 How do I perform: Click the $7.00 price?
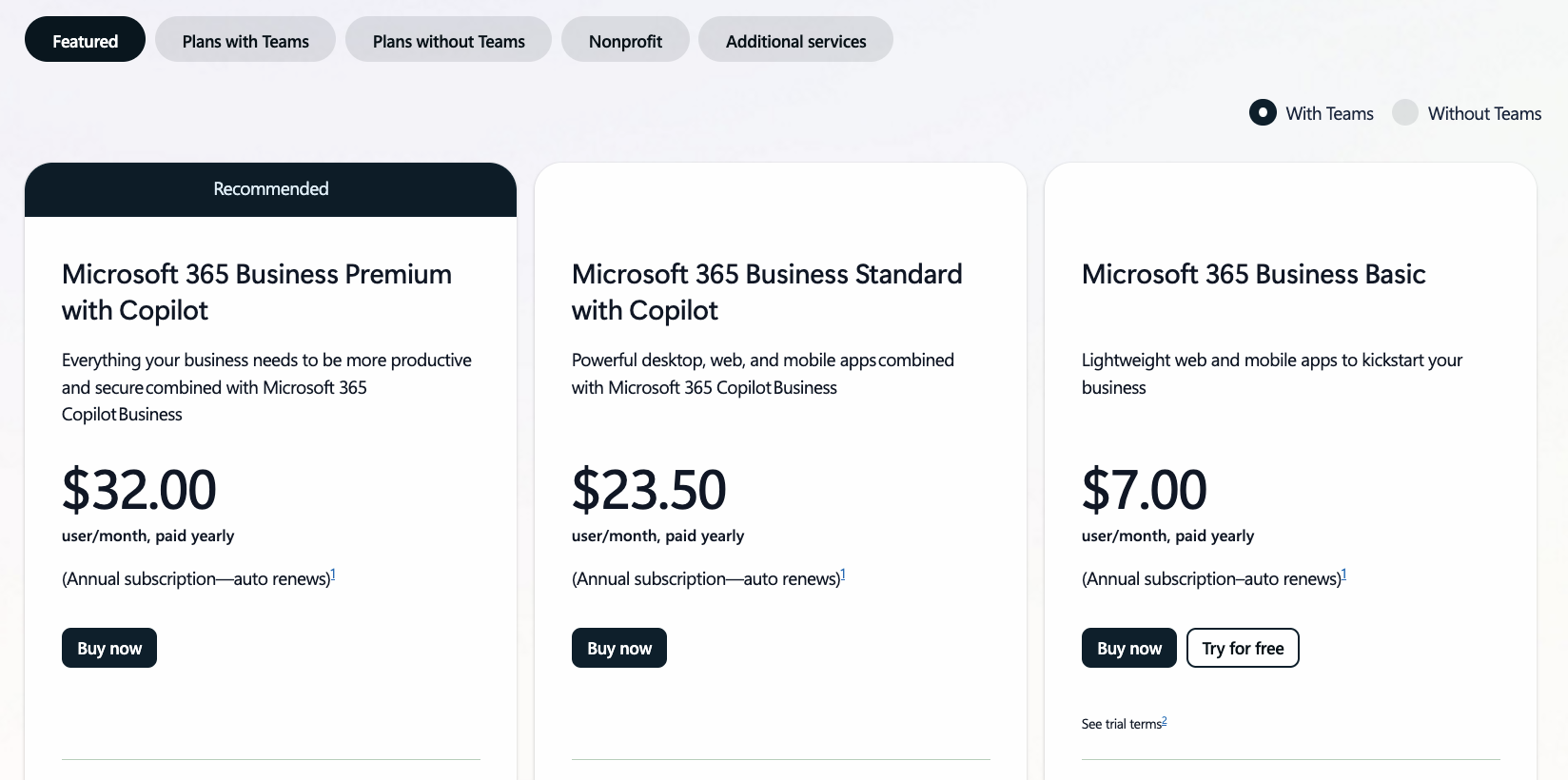pos(1145,489)
